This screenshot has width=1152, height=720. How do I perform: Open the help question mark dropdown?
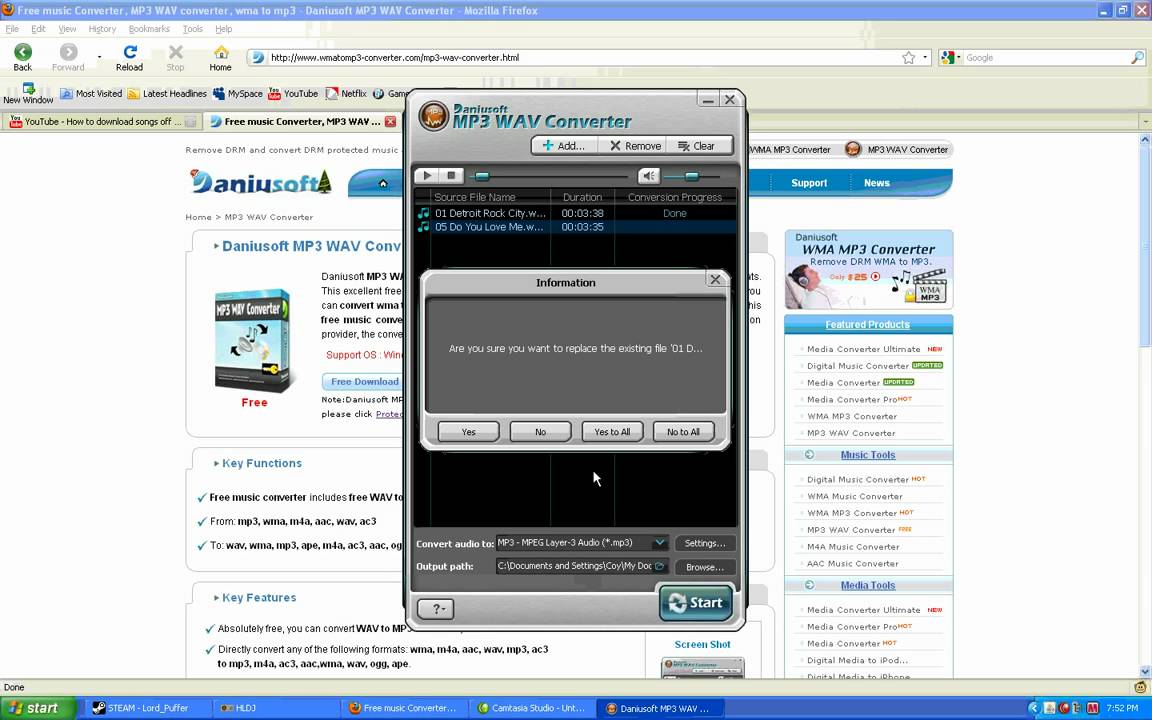point(436,608)
